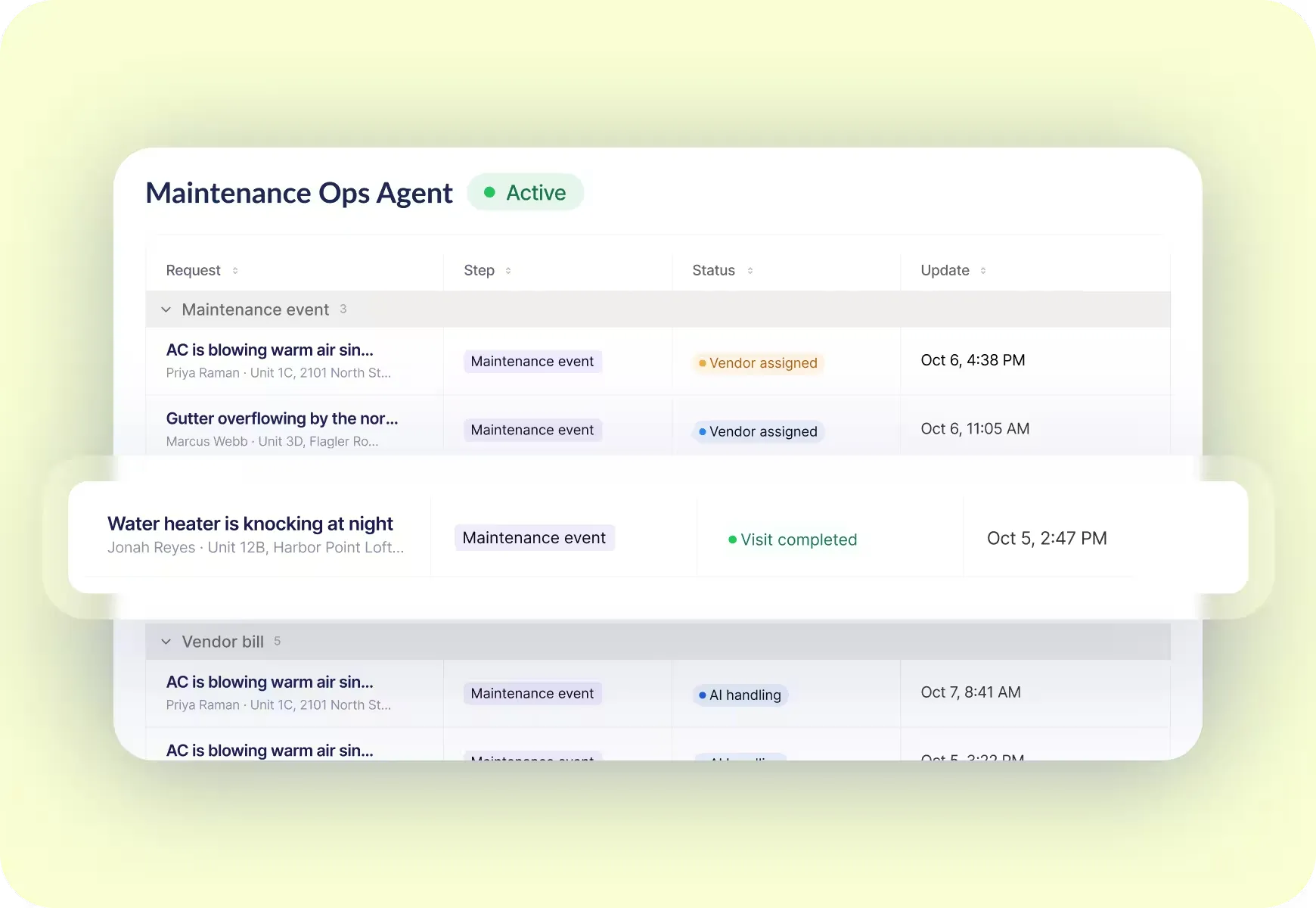This screenshot has width=1316, height=908.
Task: Collapse the Vendor bill group chevron
Action: (x=166, y=642)
